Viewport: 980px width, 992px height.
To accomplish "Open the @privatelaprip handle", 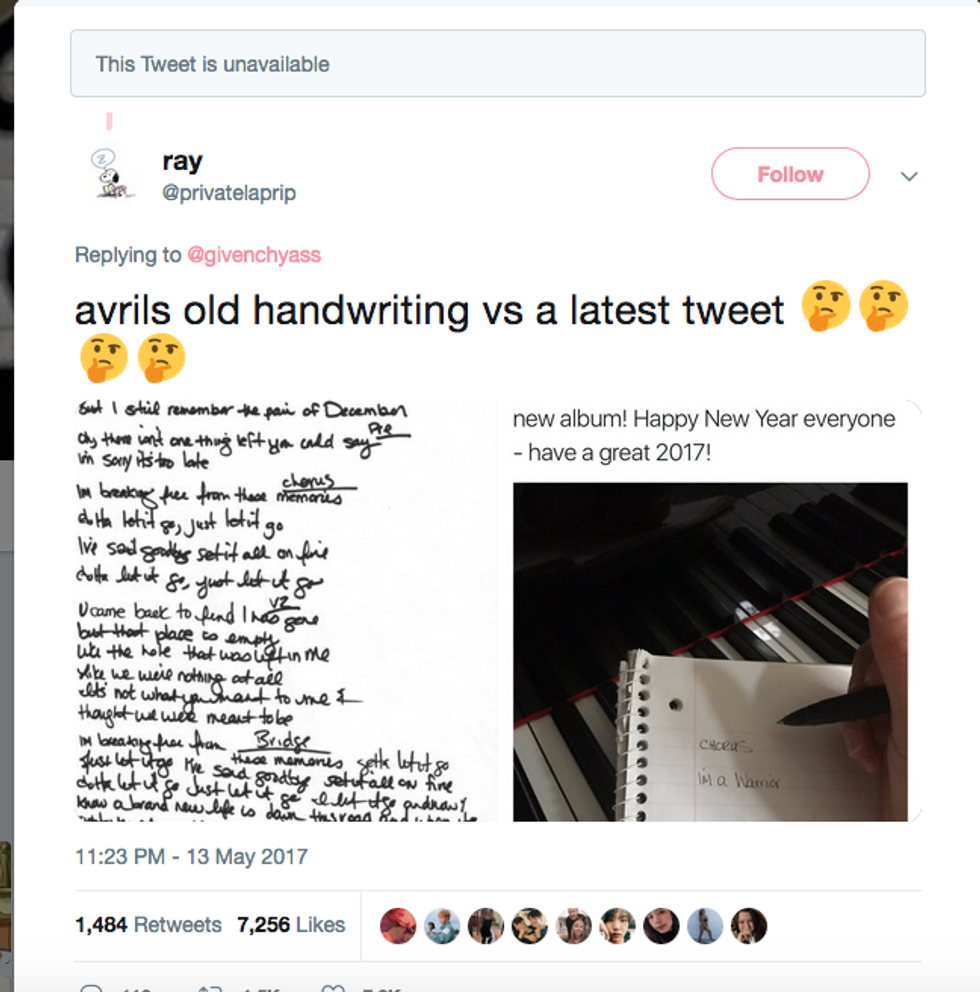I will 229,193.
